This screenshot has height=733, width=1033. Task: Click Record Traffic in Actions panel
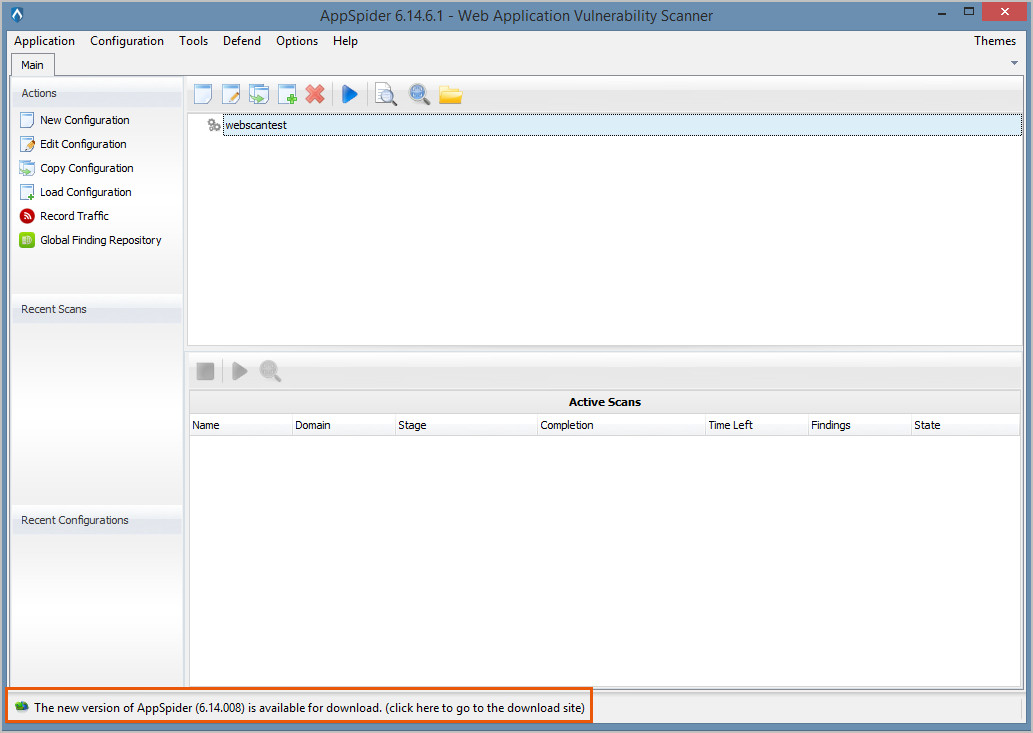[x=74, y=216]
